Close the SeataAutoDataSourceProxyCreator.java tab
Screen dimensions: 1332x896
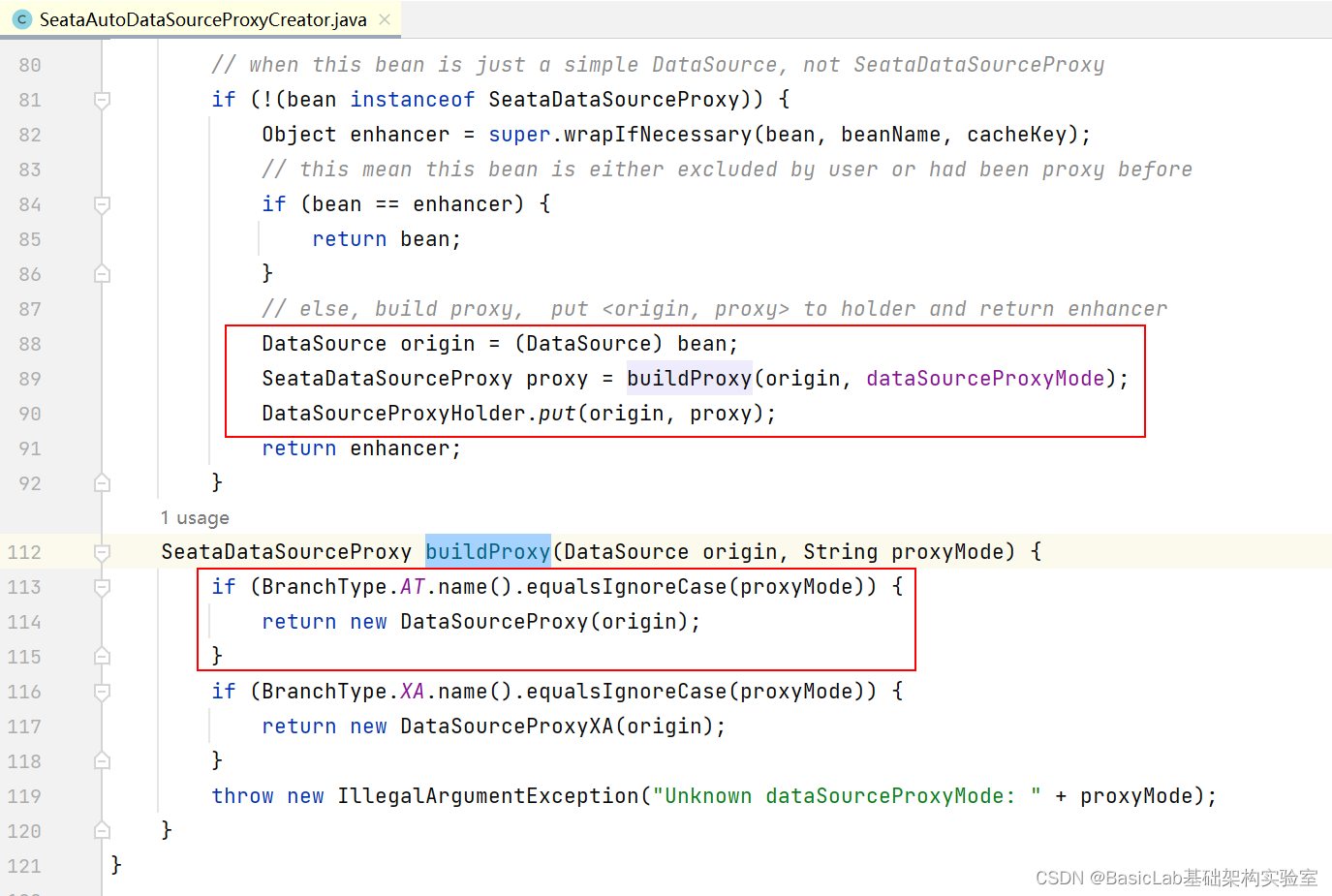385,19
